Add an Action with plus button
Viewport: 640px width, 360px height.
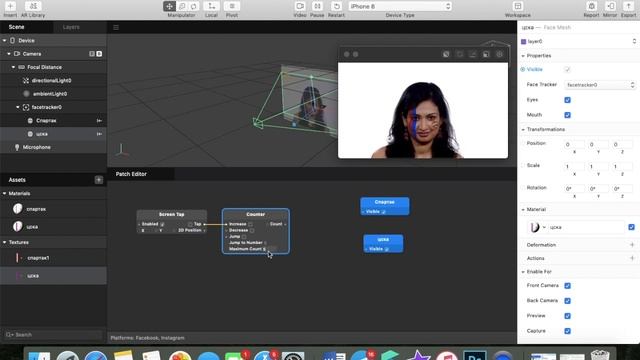tap(632, 258)
